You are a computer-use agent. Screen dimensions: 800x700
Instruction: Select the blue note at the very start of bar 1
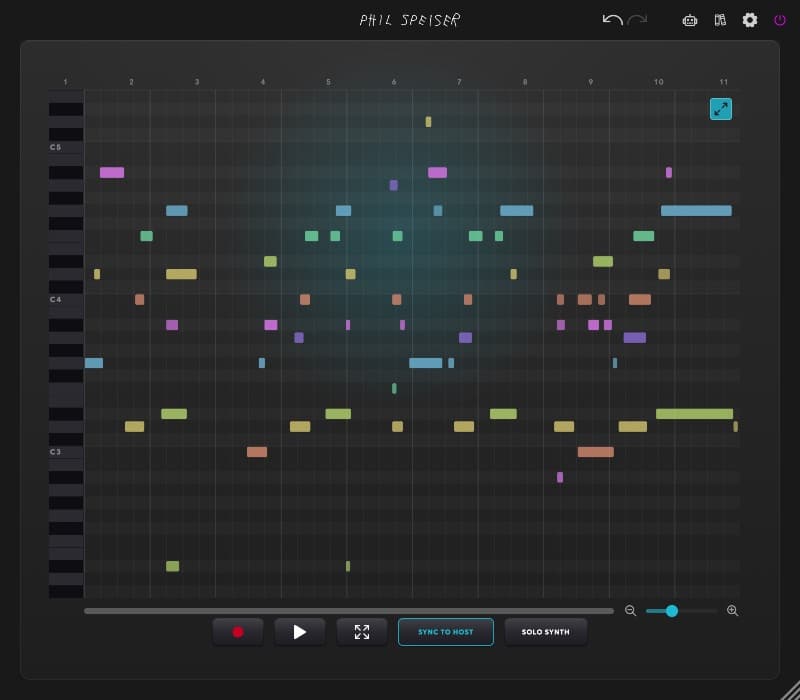click(x=94, y=363)
